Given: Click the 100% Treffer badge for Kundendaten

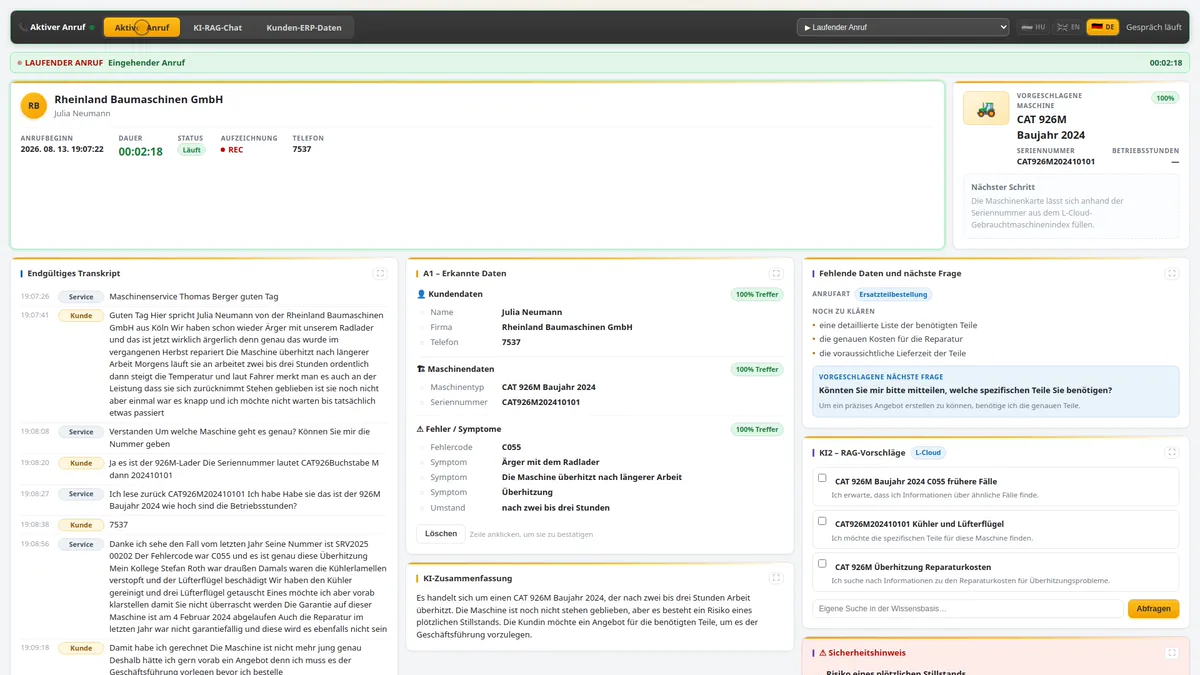Looking at the screenshot, I should (757, 294).
